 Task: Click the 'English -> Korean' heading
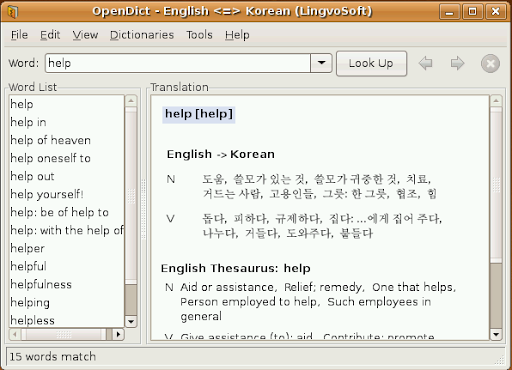(x=221, y=154)
